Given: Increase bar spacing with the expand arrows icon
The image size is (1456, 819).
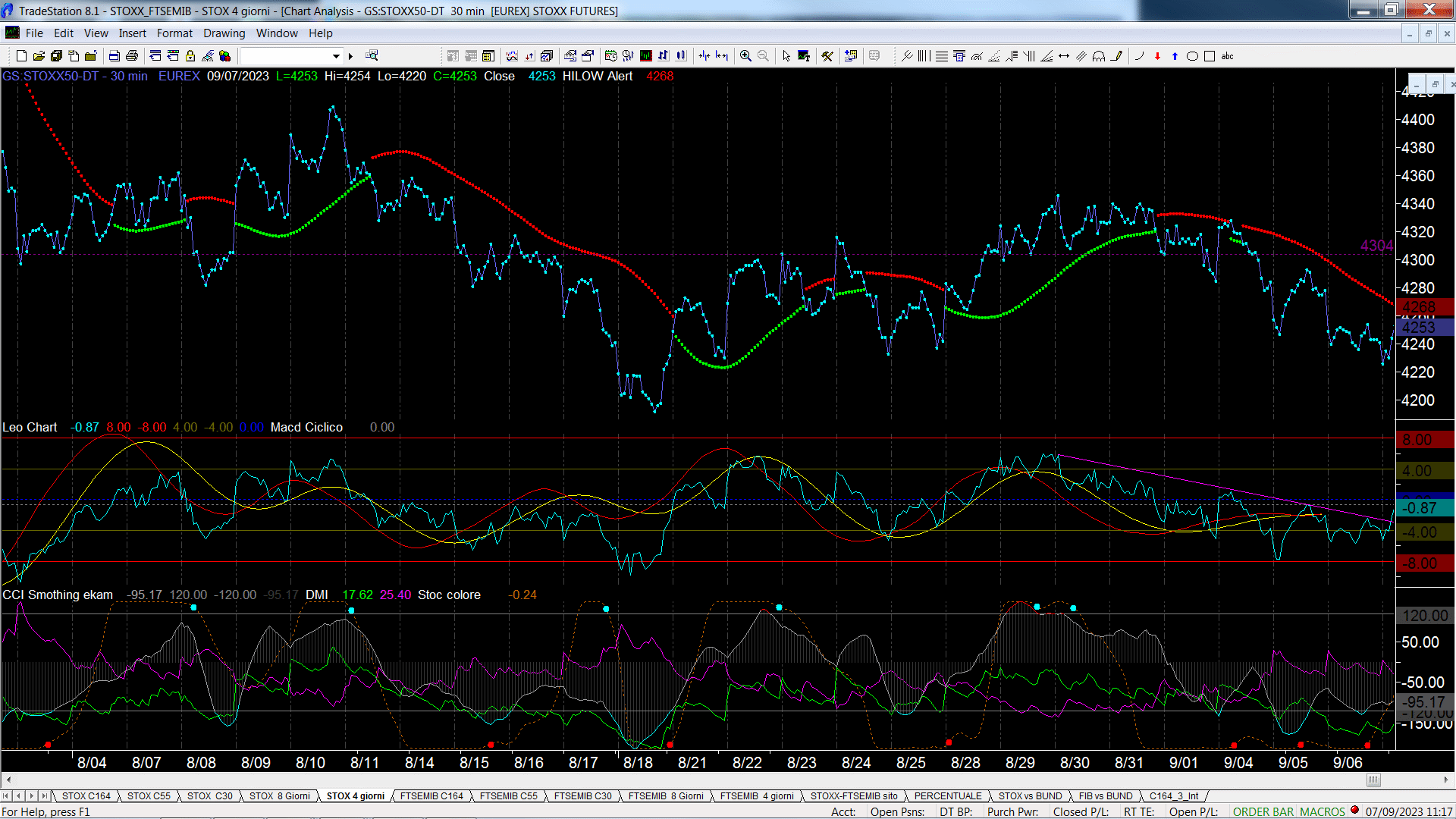Looking at the screenshot, I should click(722, 56).
